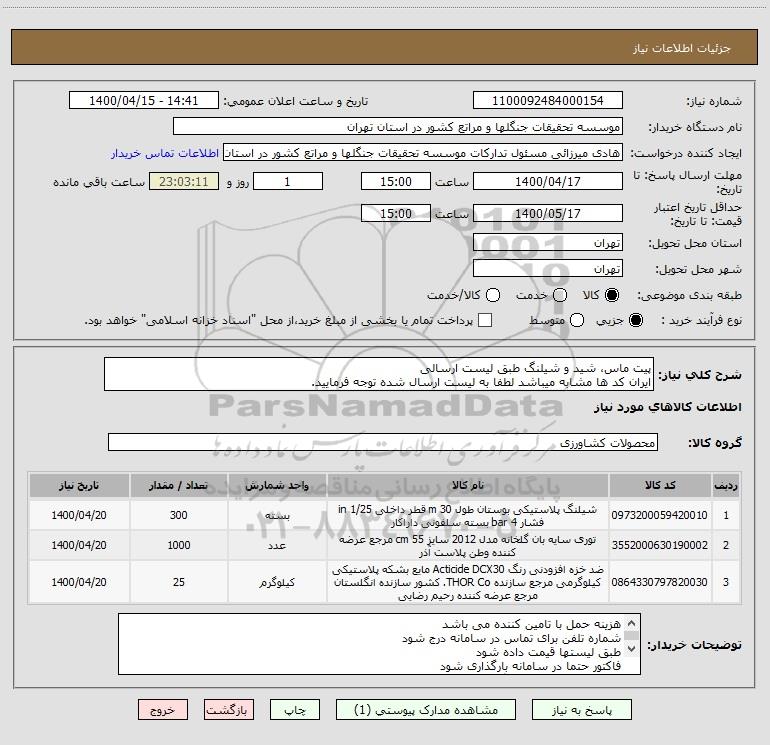Click the public announcement date-time field
The height and width of the screenshot is (745, 770).
point(144,101)
